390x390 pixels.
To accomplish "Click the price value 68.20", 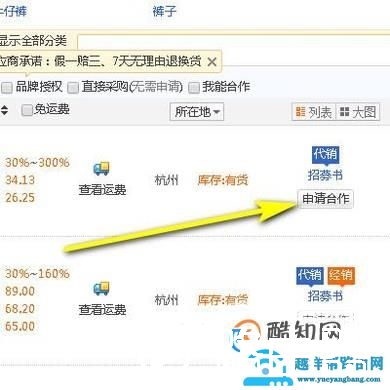I will 20,309.
